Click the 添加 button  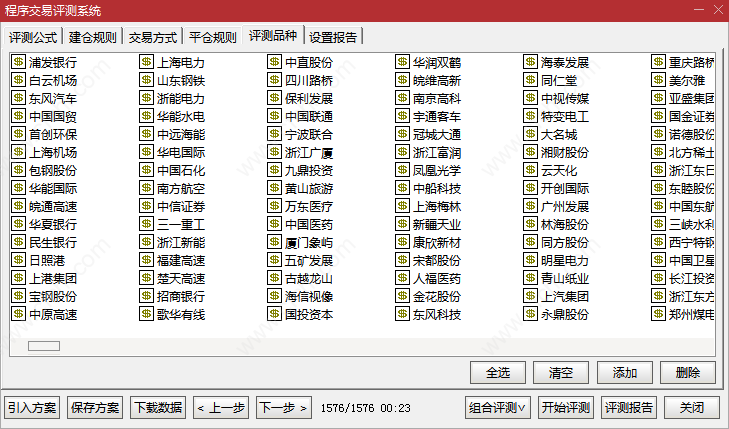click(625, 373)
